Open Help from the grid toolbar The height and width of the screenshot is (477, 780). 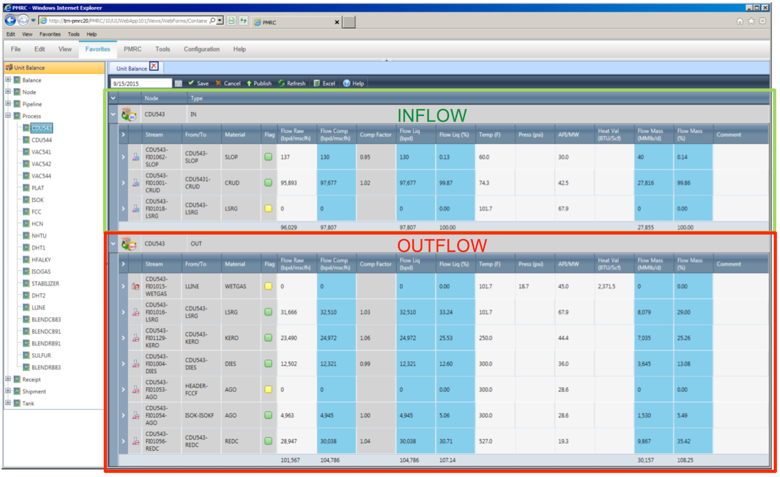pyautogui.click(x=347, y=83)
